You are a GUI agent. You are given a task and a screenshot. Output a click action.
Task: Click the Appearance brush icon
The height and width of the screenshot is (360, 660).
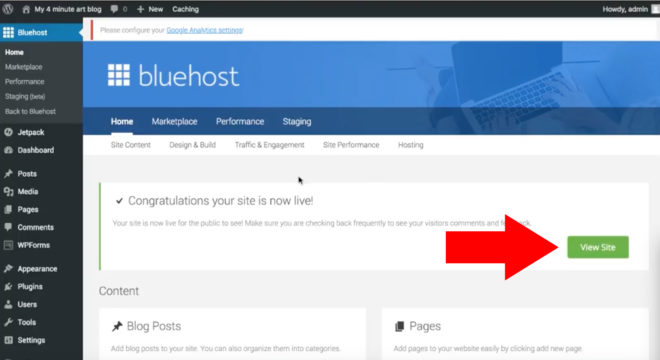(8, 269)
